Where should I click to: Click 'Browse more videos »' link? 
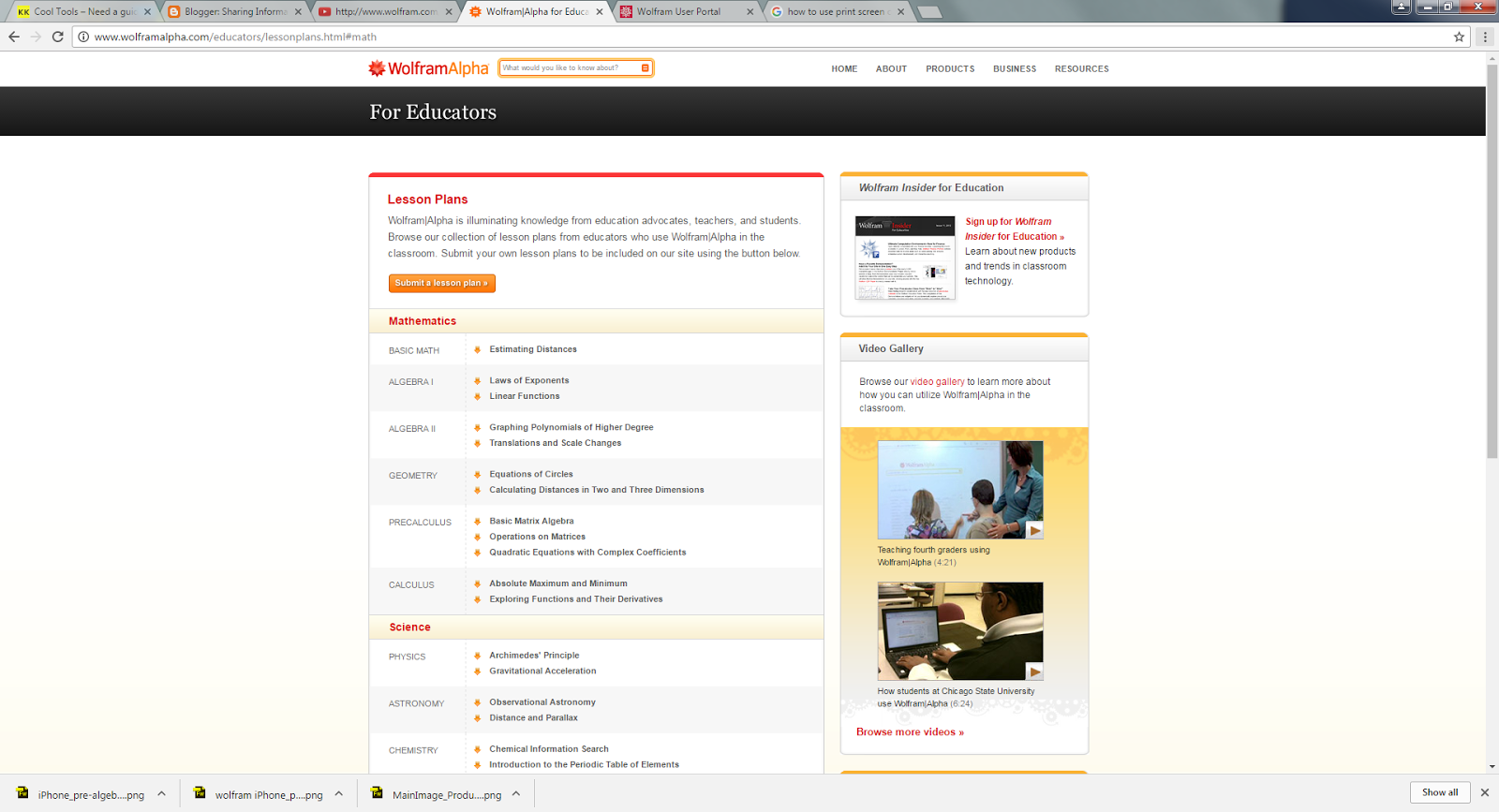click(x=910, y=732)
